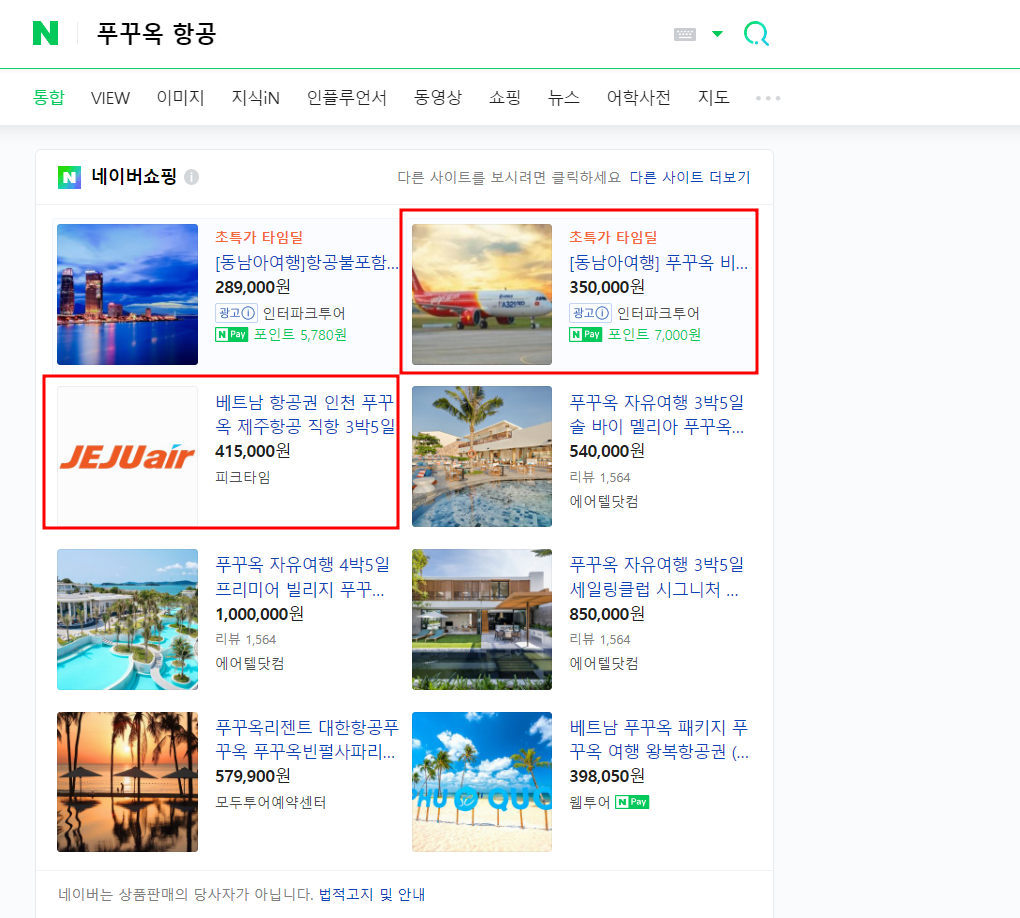Viewport: 1020px width, 918px height.
Task: Click the N Pay badge next to 웹투어
Action: pyautogui.click(x=632, y=802)
